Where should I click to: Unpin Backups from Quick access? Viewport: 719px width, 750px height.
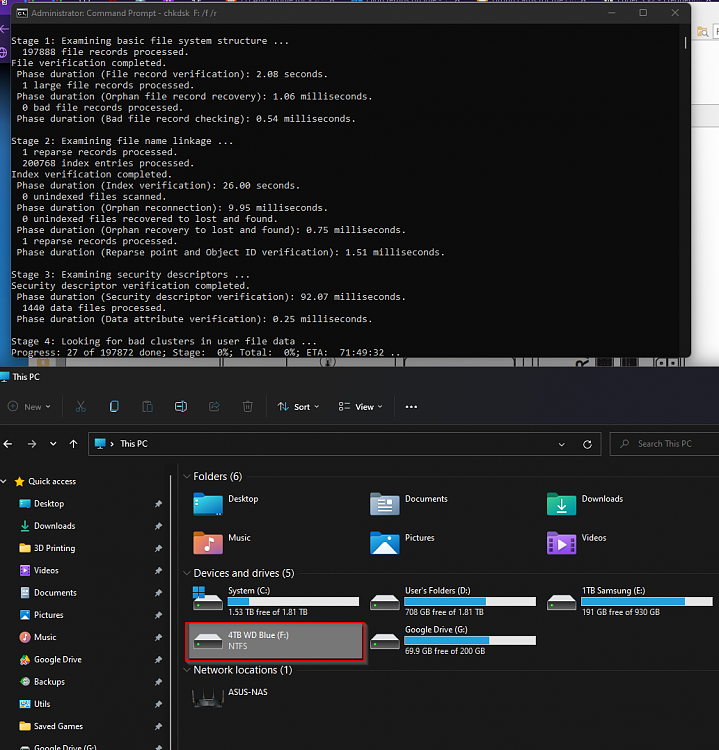pos(158,682)
